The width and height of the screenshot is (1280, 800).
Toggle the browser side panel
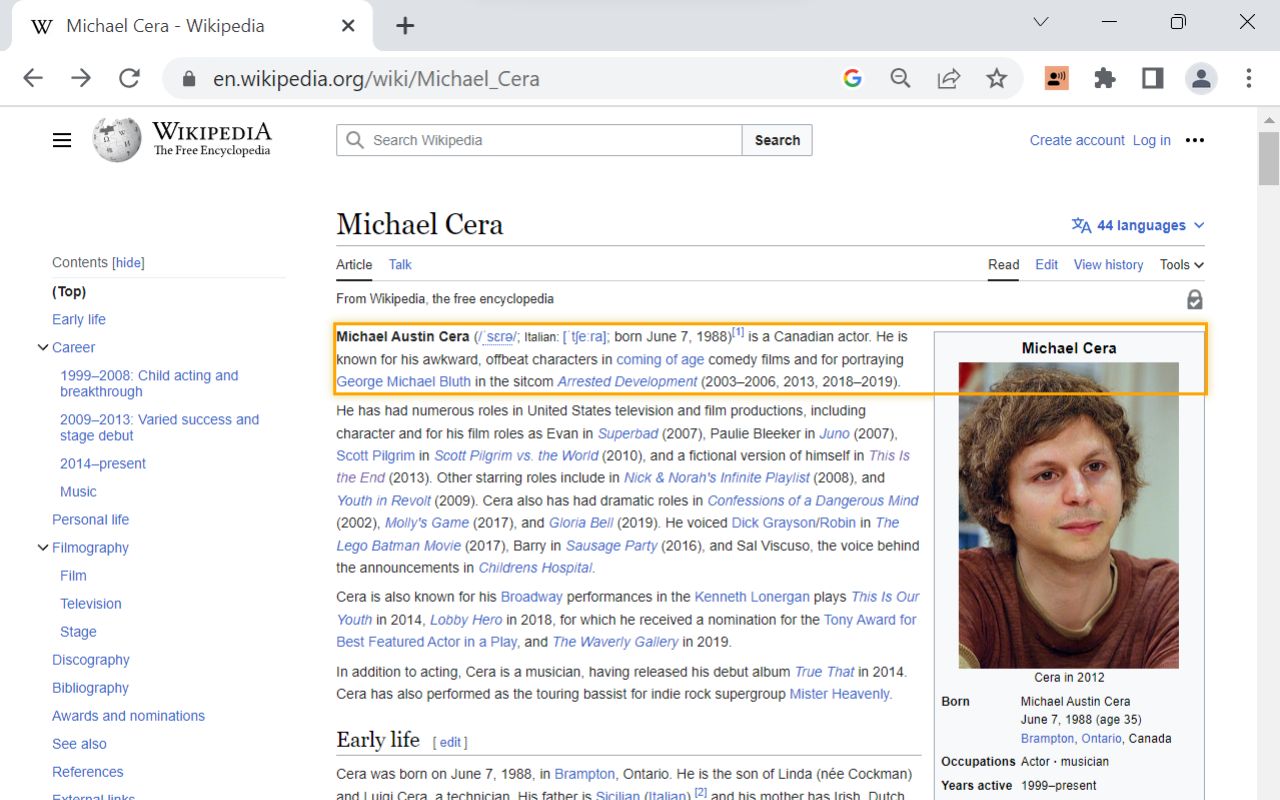click(1152, 78)
